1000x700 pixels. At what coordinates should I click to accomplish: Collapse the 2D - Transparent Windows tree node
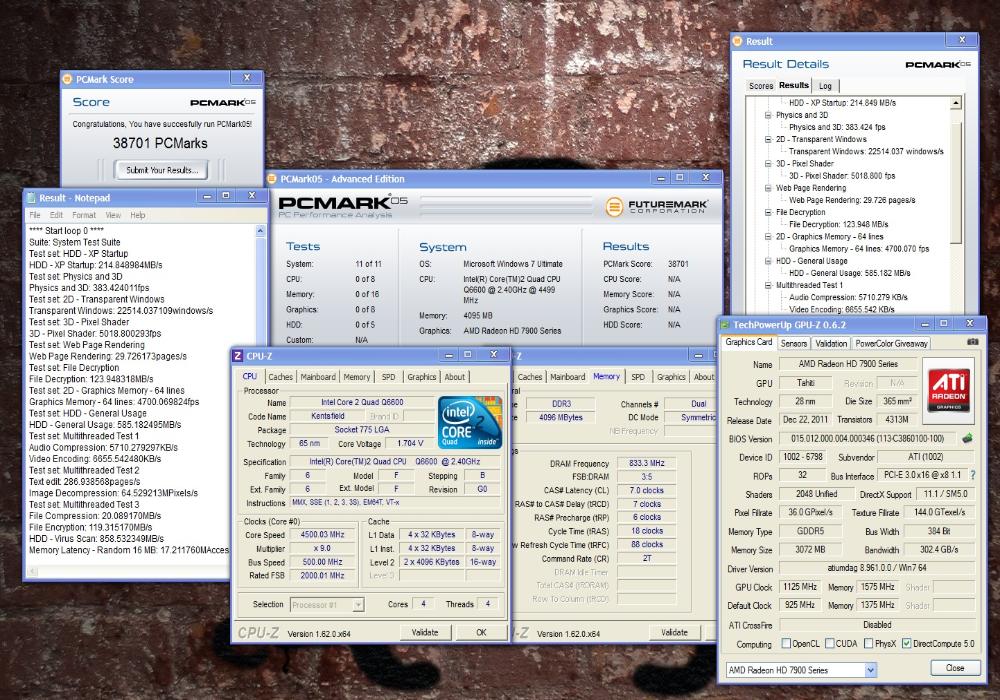coord(768,139)
